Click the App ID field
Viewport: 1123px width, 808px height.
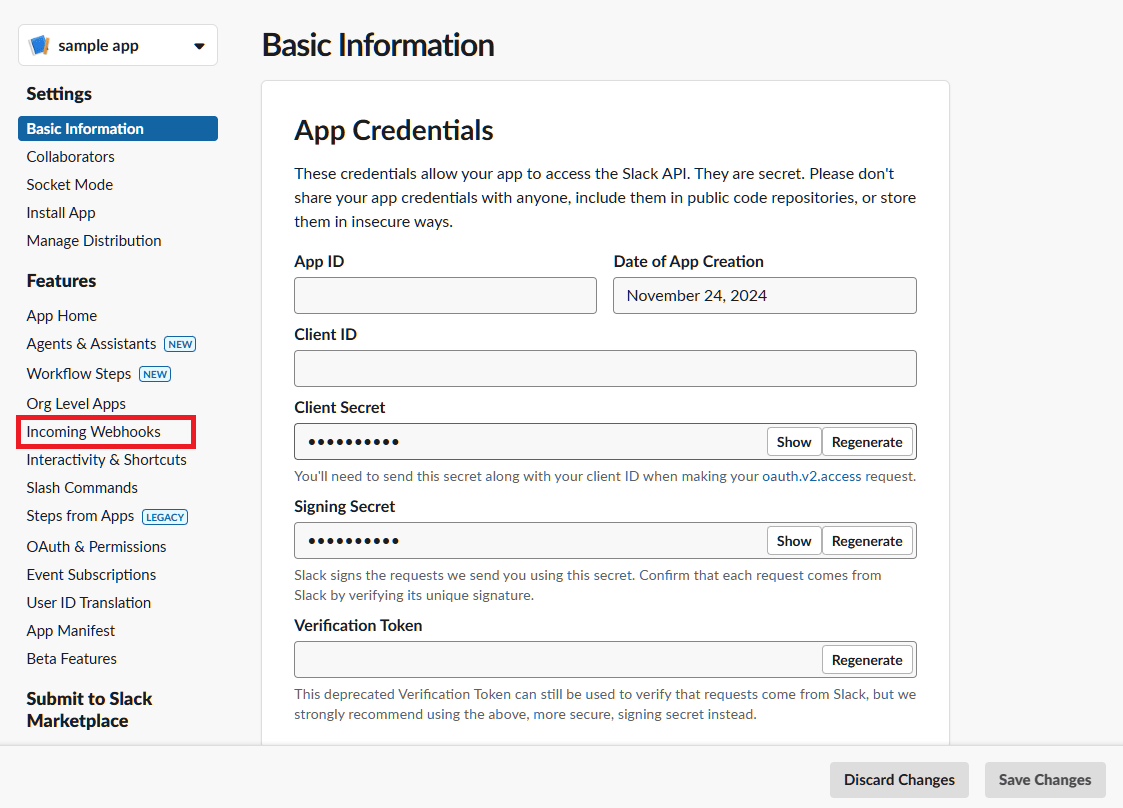coord(445,295)
